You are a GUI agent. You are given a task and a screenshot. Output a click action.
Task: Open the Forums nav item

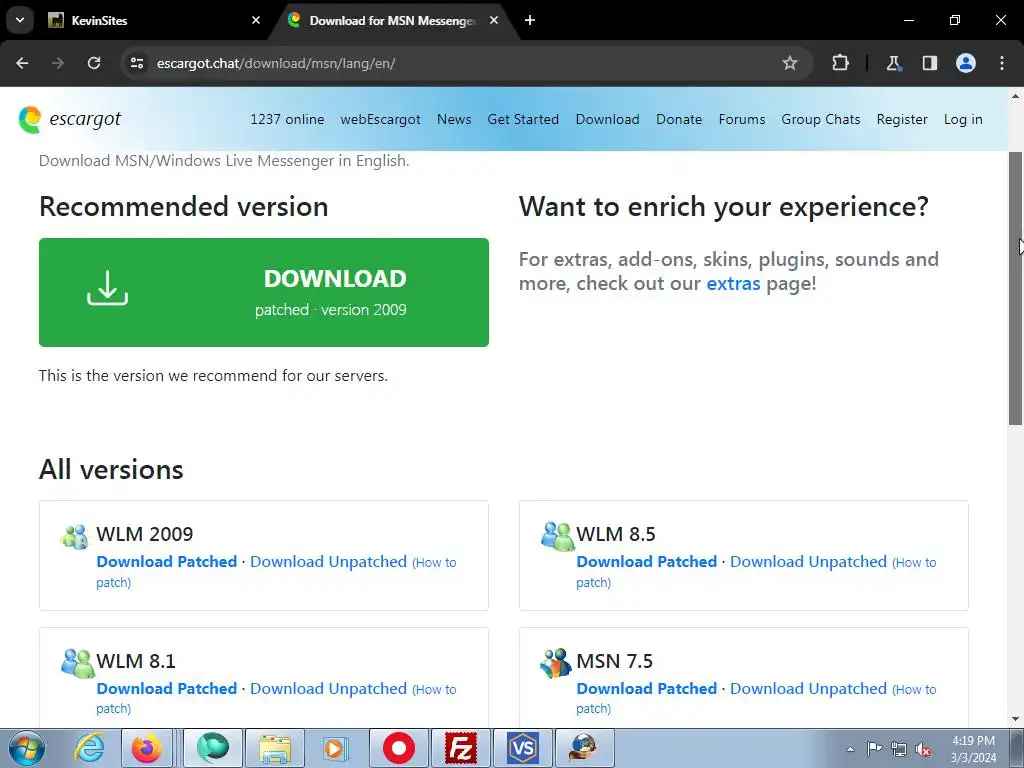[x=742, y=120]
